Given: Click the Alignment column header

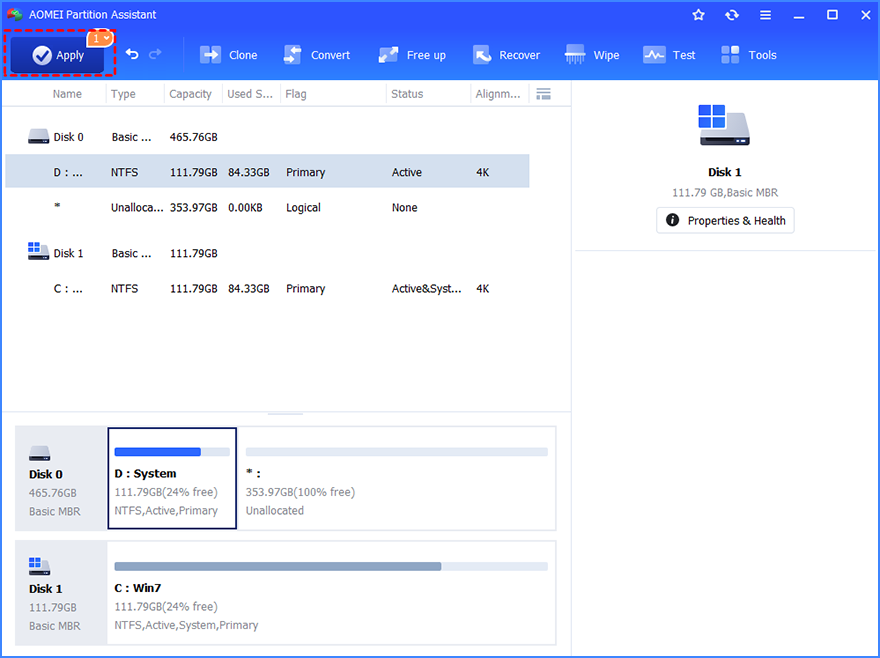Looking at the screenshot, I should pos(498,94).
